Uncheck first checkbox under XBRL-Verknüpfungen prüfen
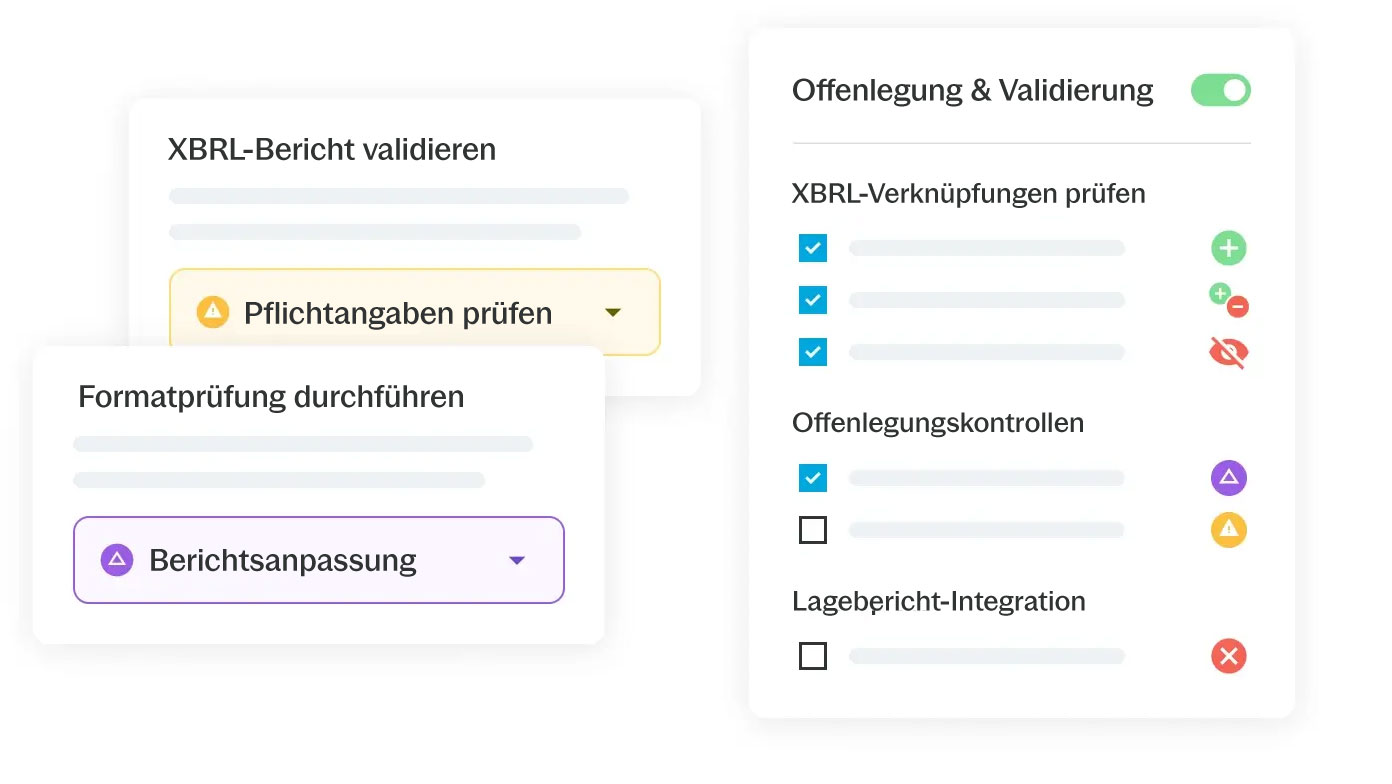The height and width of the screenshot is (784, 1392). tap(813, 248)
